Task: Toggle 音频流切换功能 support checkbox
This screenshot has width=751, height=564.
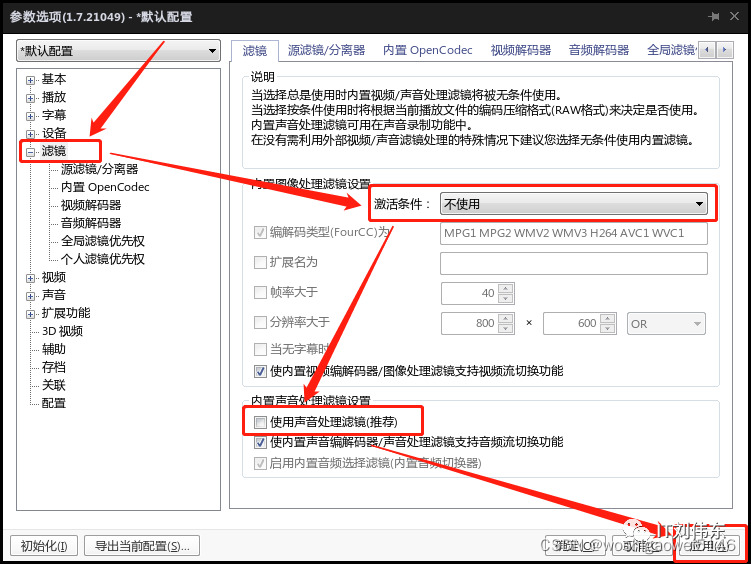Action: (260, 442)
